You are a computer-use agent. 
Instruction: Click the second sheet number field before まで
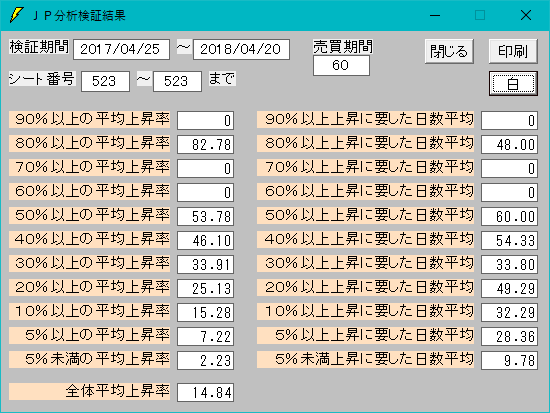click(x=177, y=81)
